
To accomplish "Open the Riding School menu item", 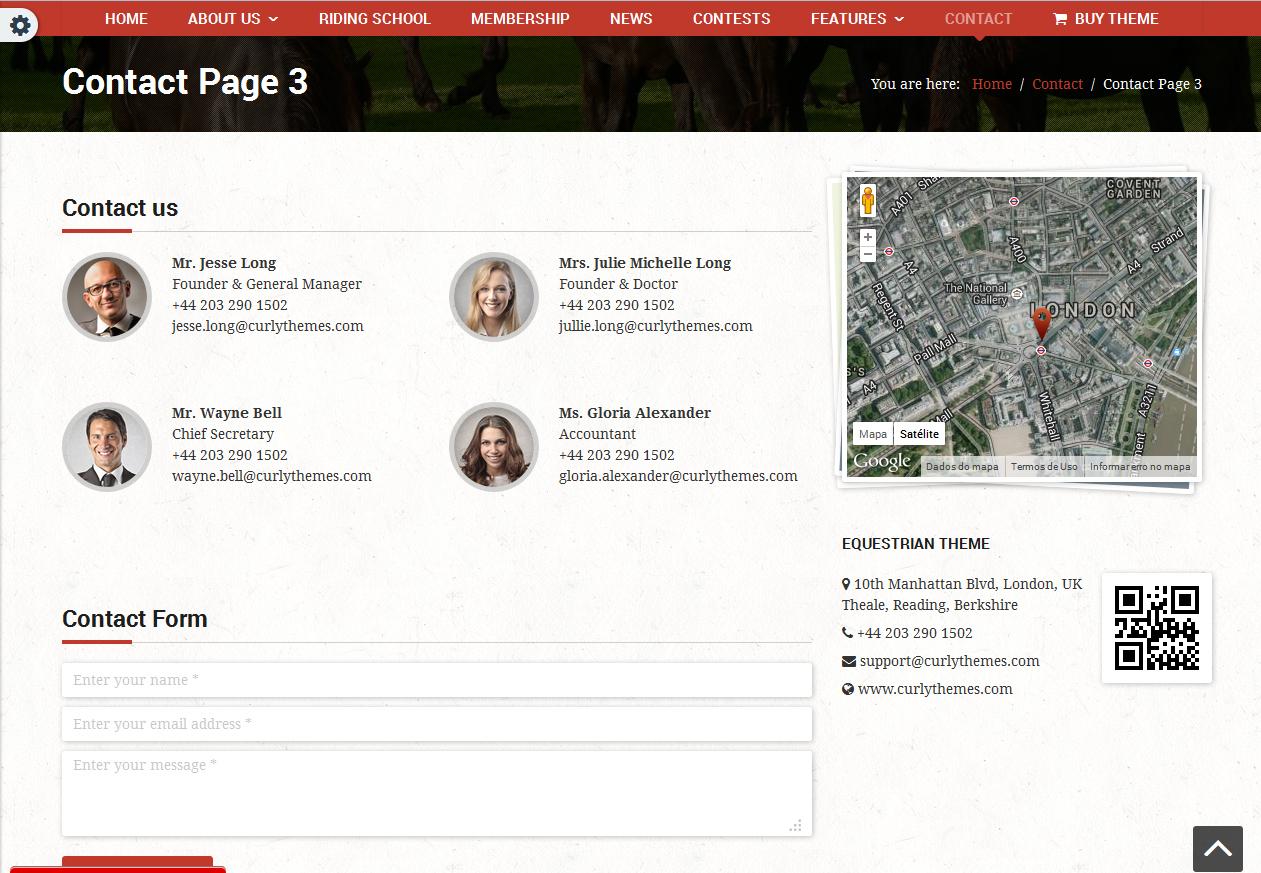I will click(x=374, y=19).
